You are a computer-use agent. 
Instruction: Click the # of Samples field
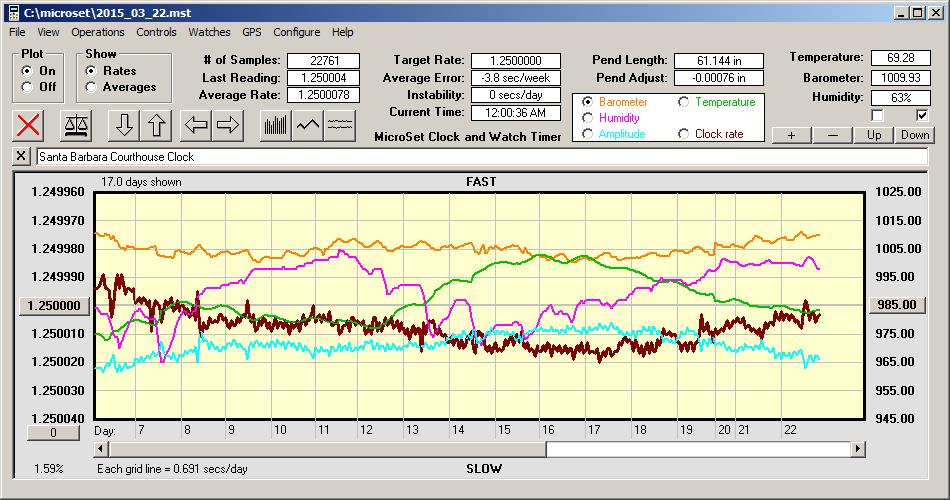click(324, 61)
